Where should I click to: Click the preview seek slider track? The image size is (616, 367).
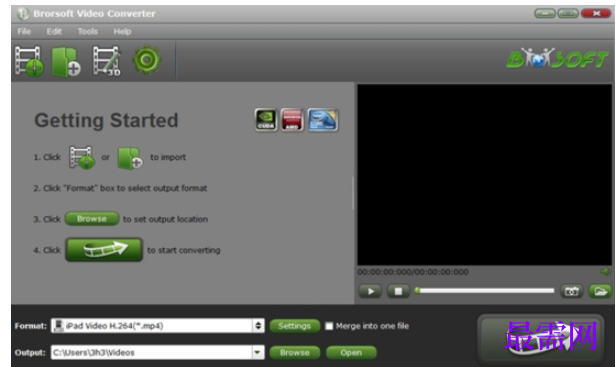(485, 291)
